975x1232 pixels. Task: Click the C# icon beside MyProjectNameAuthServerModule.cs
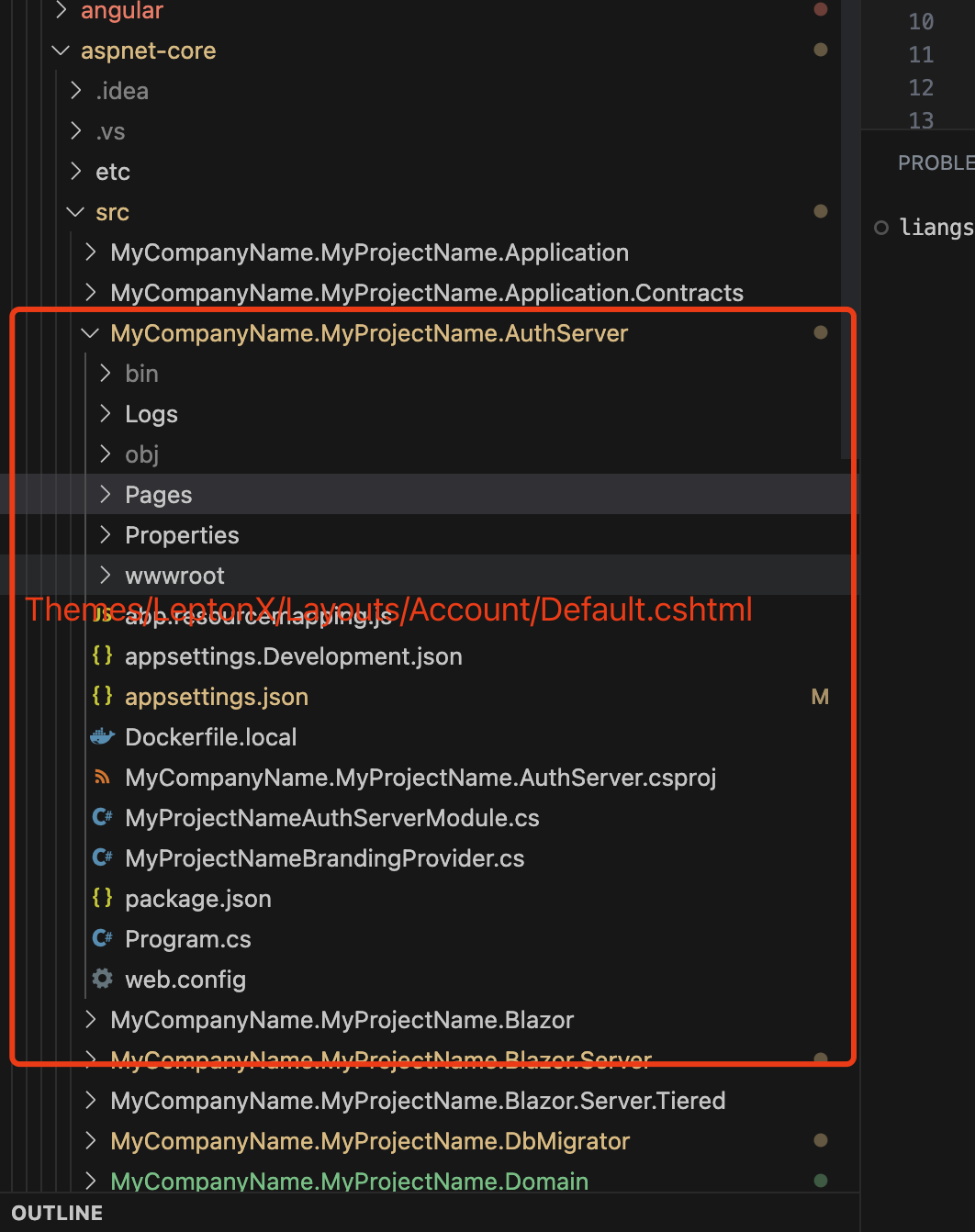point(102,818)
